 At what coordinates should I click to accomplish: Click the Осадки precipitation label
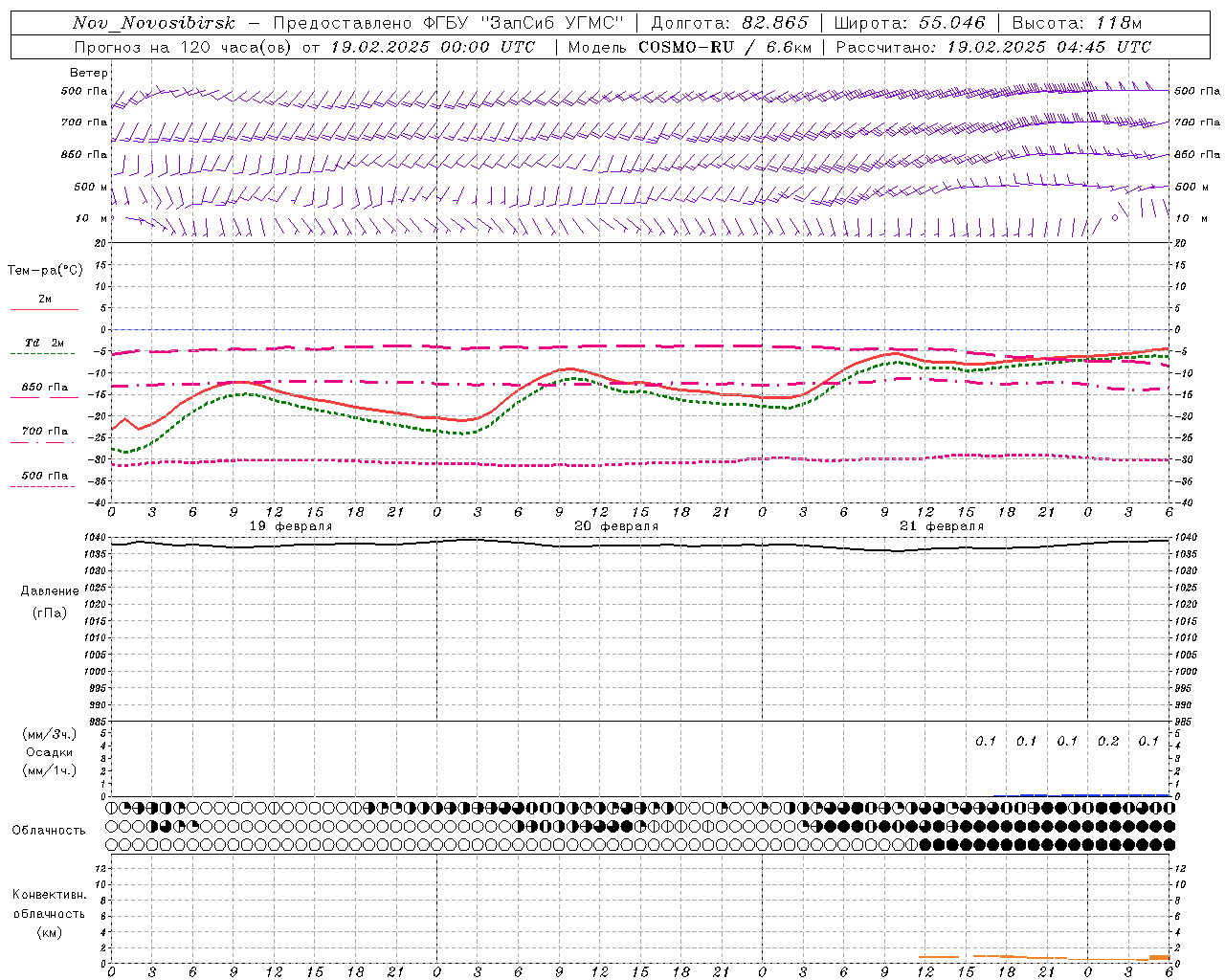(50, 752)
